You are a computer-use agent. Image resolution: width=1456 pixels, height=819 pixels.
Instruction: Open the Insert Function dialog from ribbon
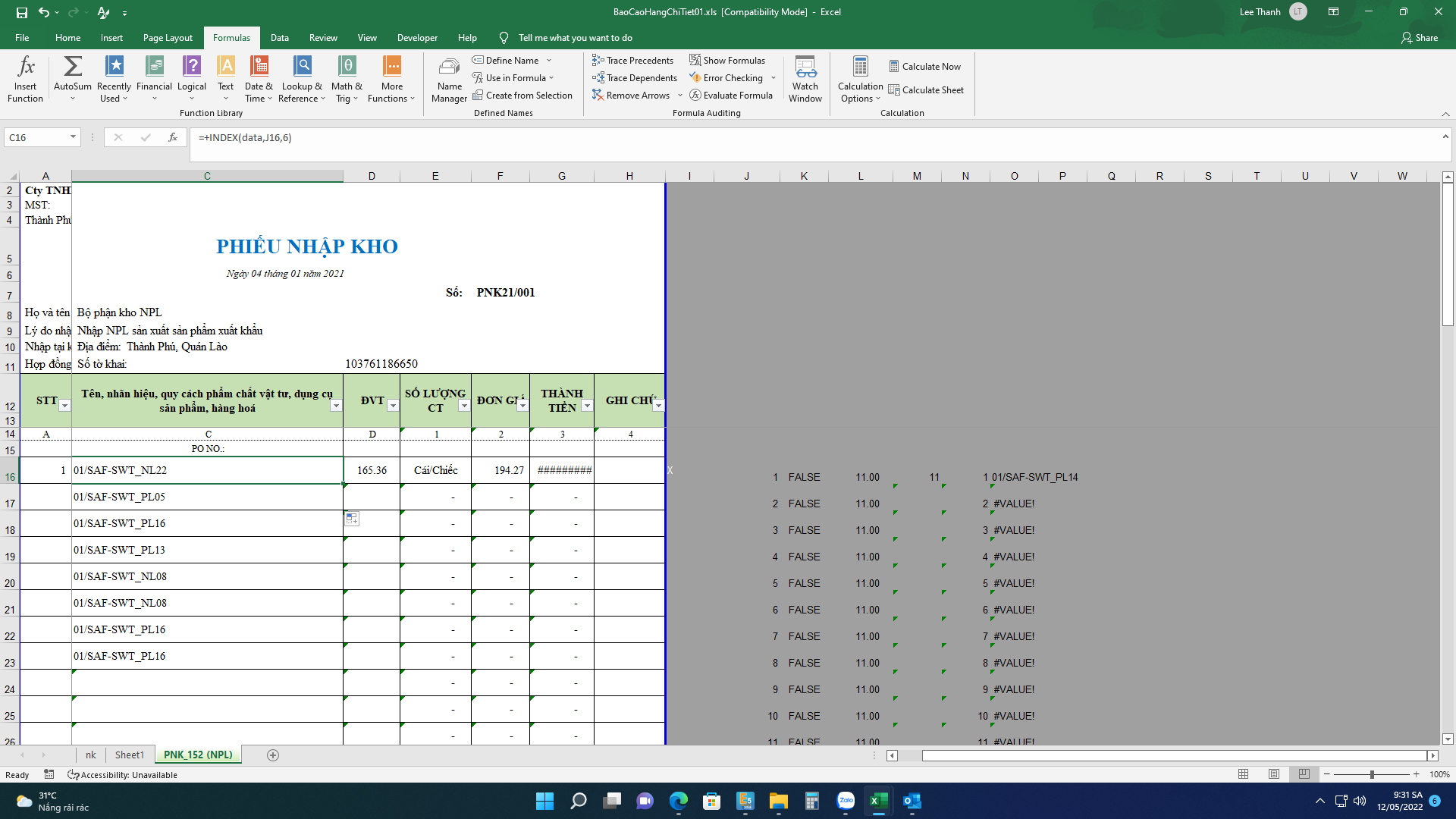(25, 78)
